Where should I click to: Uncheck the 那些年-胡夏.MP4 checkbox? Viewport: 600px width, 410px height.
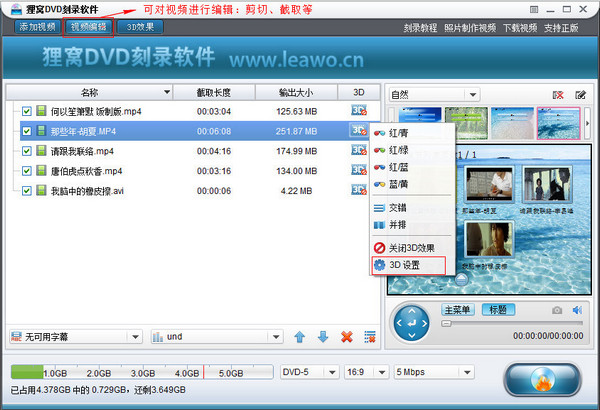click(x=26, y=131)
